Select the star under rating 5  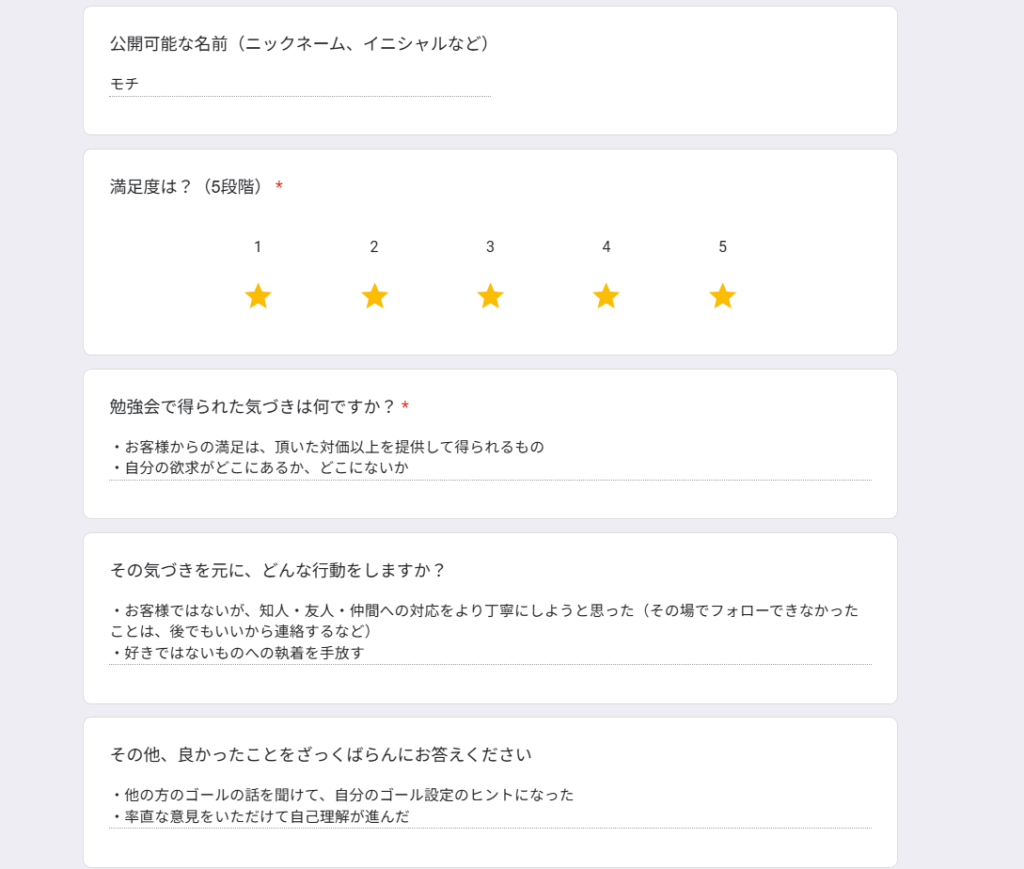point(722,296)
